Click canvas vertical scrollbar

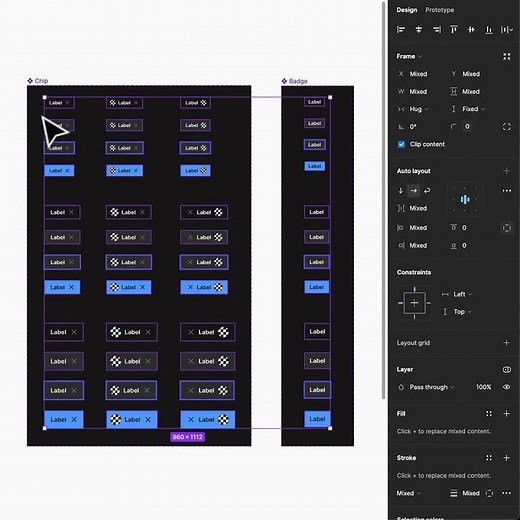tap(384, 200)
